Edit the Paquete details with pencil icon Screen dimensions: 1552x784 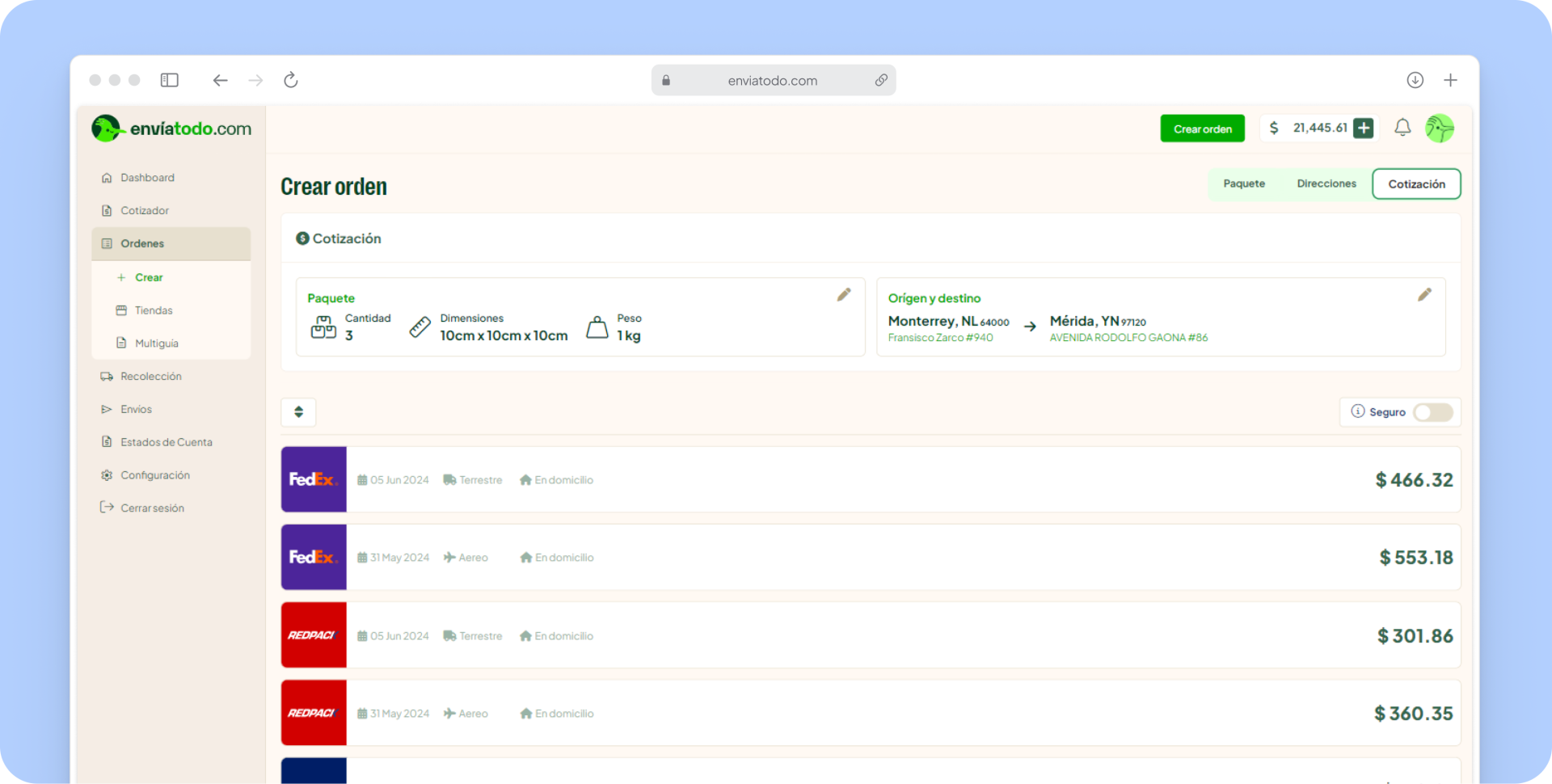click(x=844, y=295)
